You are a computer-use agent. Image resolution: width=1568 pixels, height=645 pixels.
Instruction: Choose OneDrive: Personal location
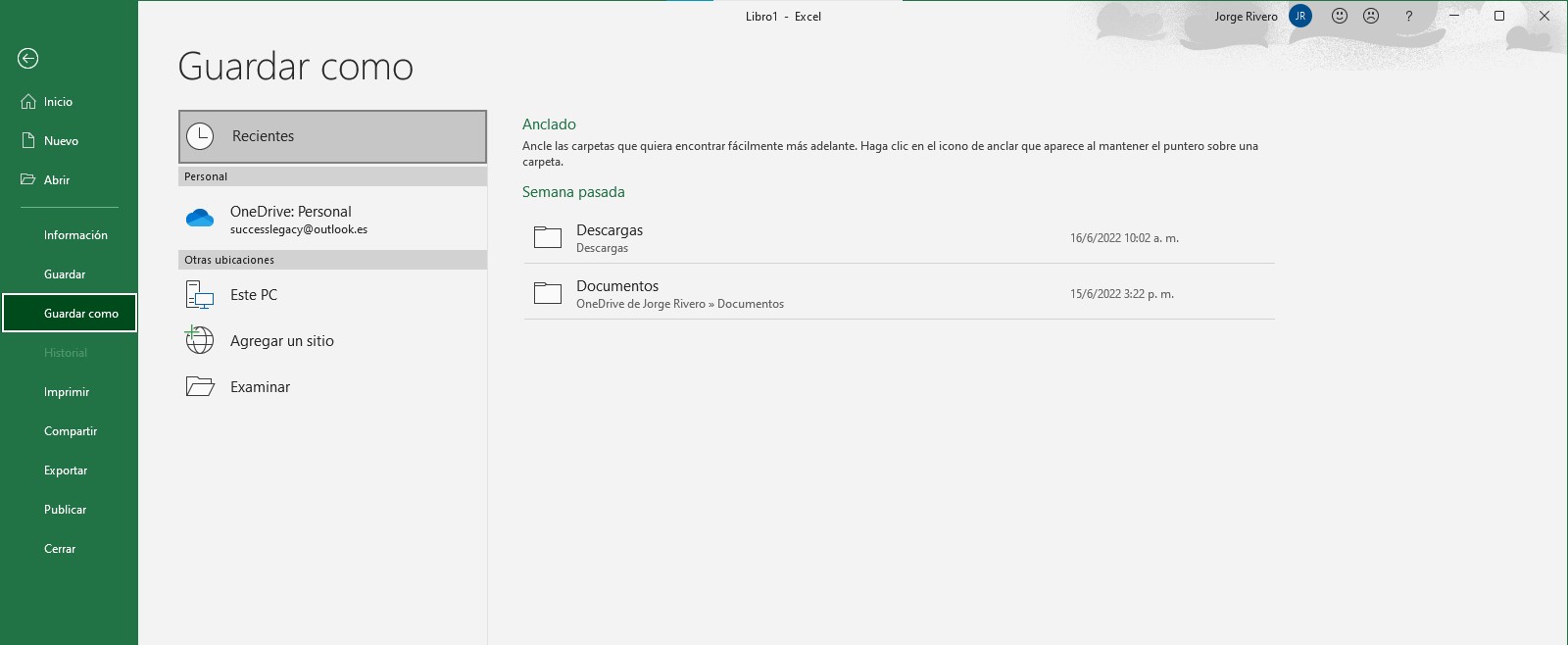click(332, 219)
